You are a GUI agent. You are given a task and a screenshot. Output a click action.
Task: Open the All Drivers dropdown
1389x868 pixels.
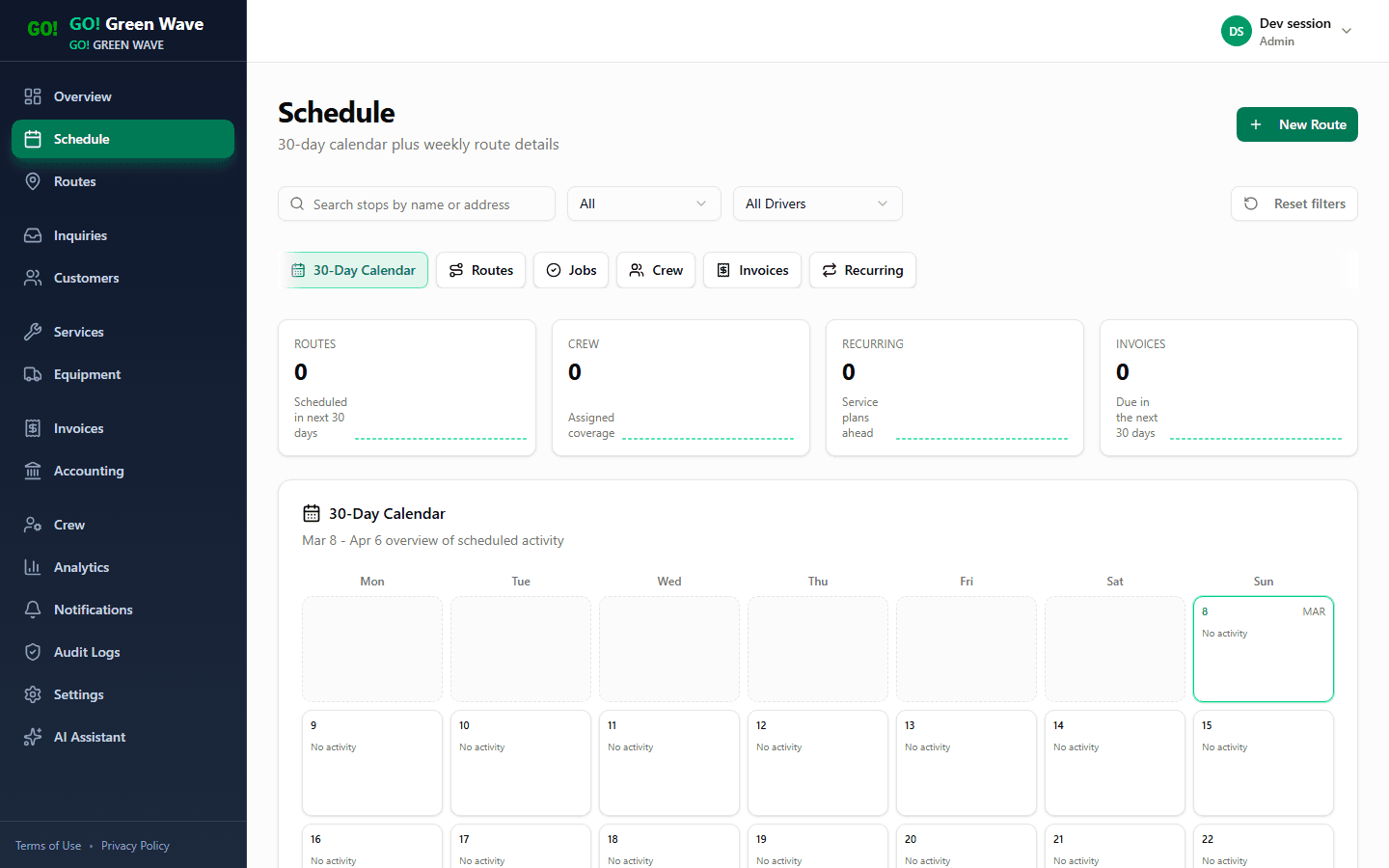pos(817,203)
